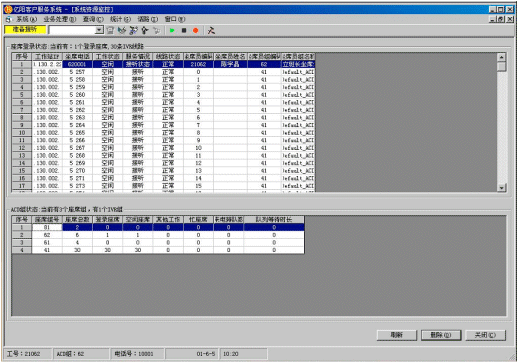Click the 刷新 button
Viewport: 517px width, 362px height.
[x=397, y=335]
